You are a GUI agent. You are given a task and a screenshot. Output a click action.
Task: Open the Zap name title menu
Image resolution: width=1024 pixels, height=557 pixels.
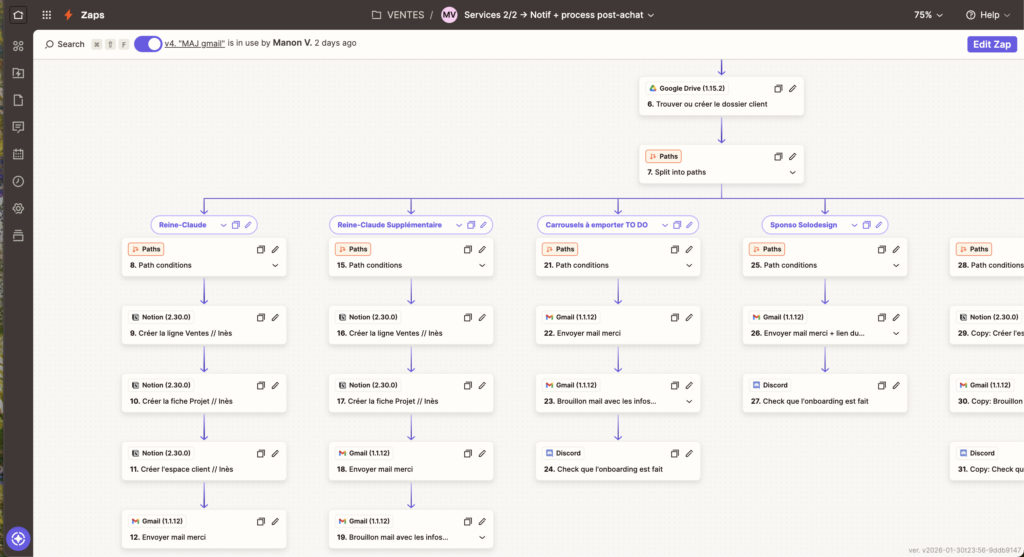(x=559, y=15)
